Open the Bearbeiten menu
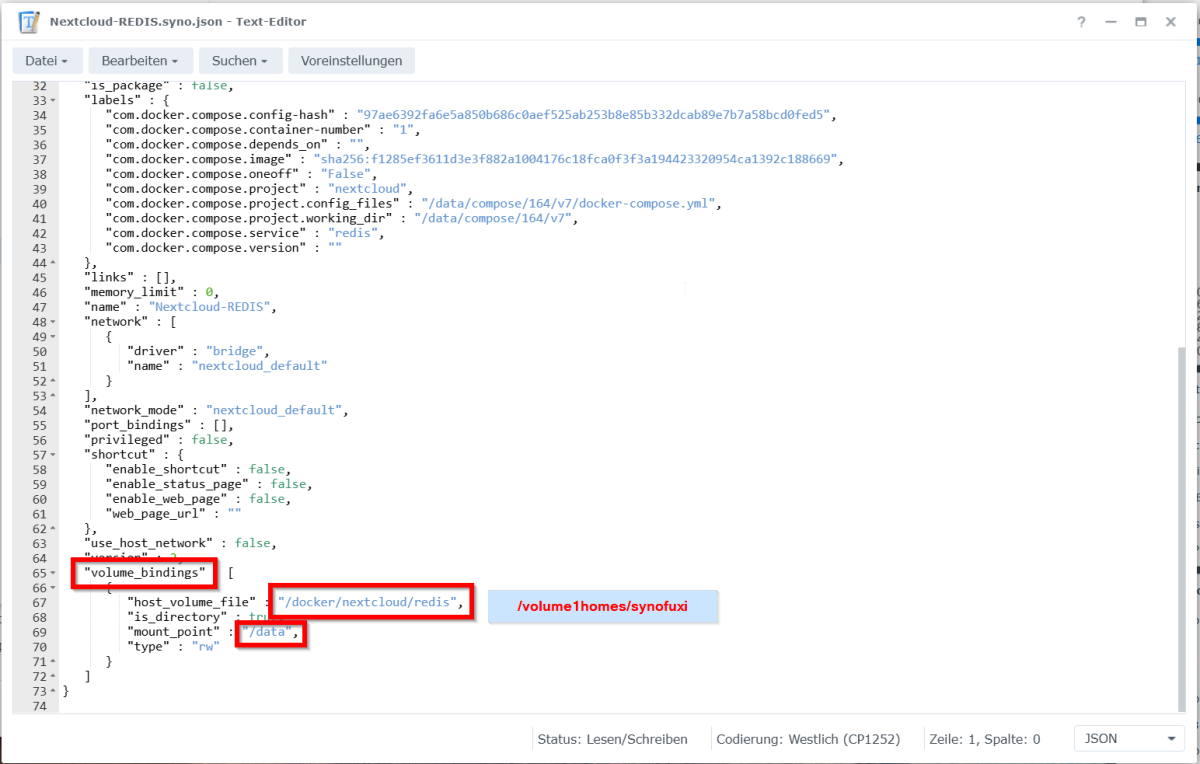 point(139,61)
